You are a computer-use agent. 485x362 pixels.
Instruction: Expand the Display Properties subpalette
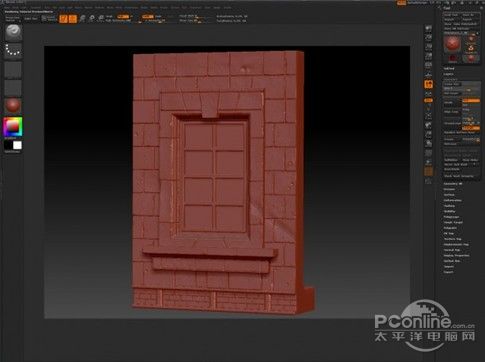456,256
